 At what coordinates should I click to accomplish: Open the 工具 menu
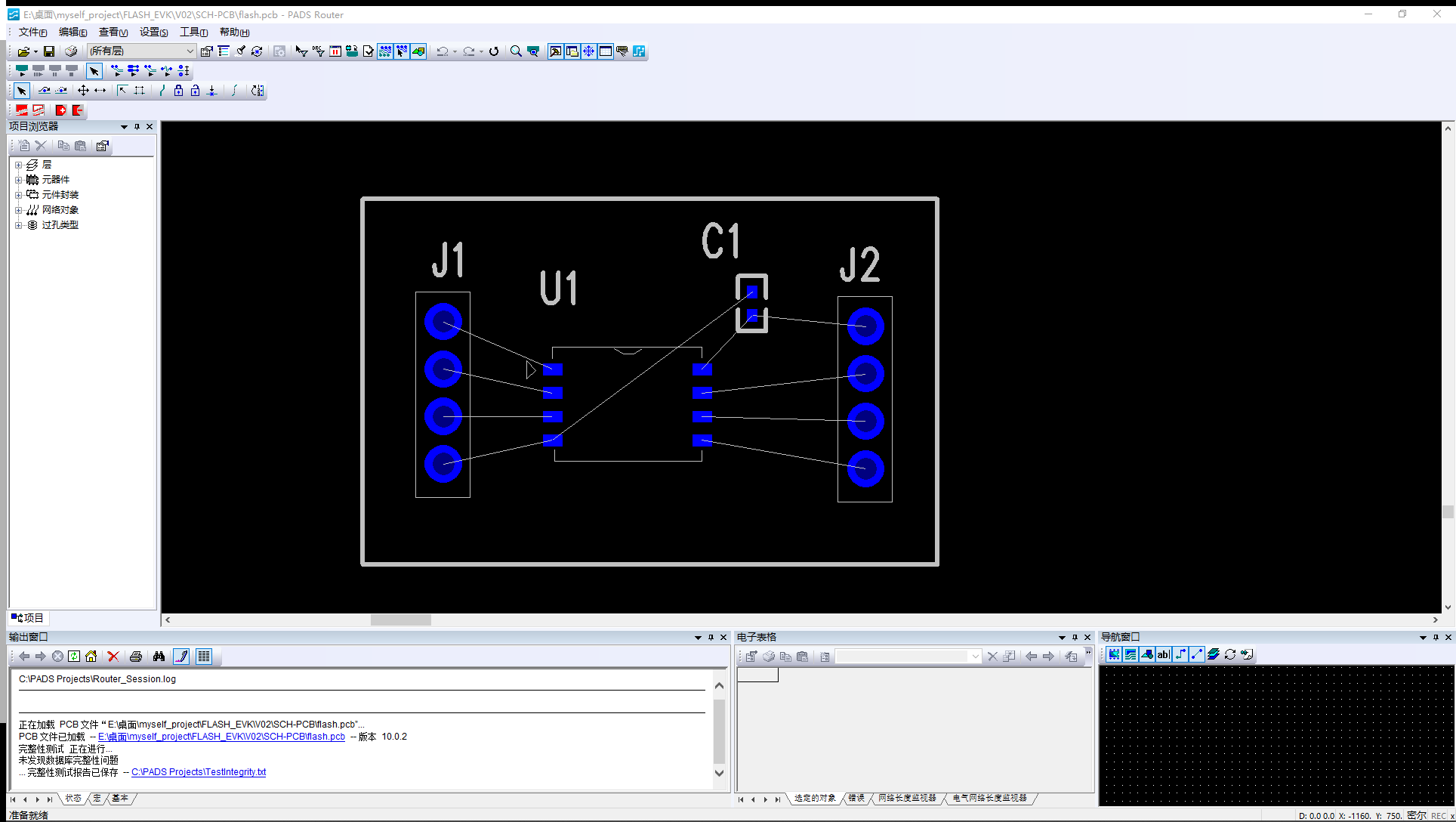(193, 32)
